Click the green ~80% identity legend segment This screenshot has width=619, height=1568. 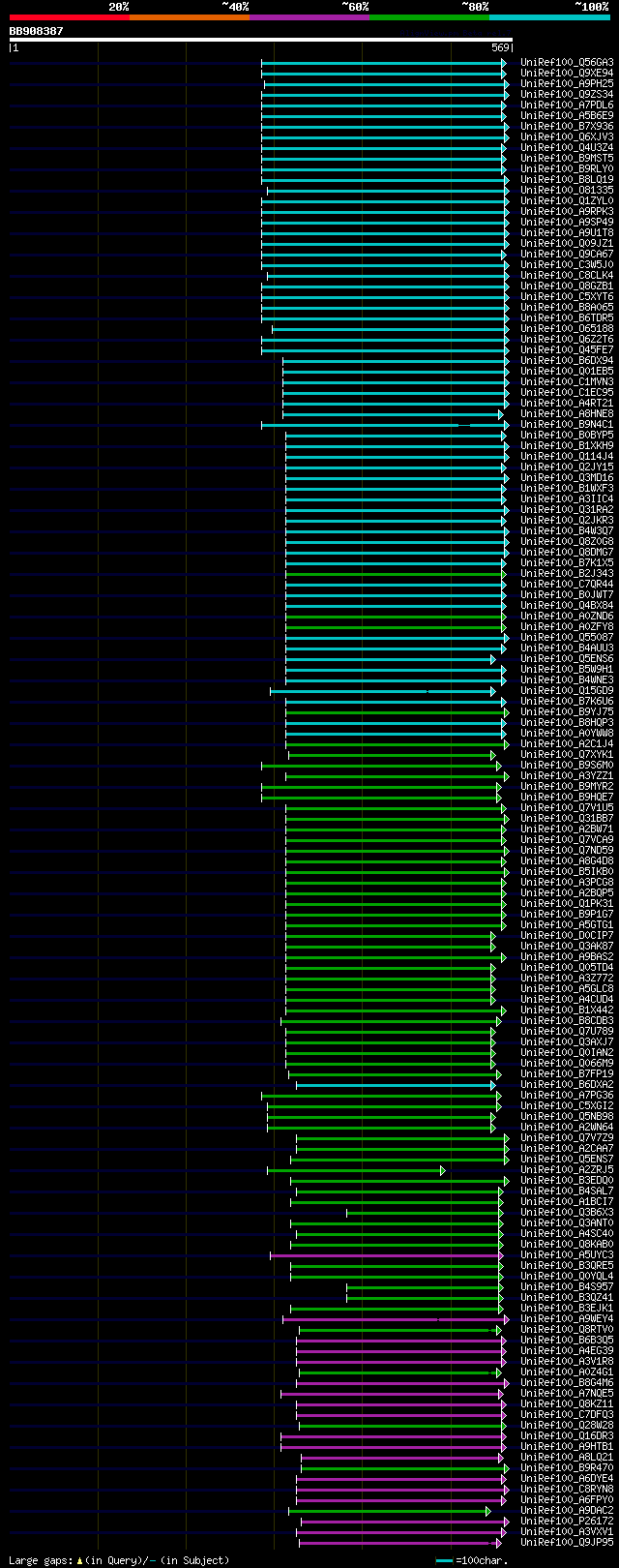click(429, 17)
